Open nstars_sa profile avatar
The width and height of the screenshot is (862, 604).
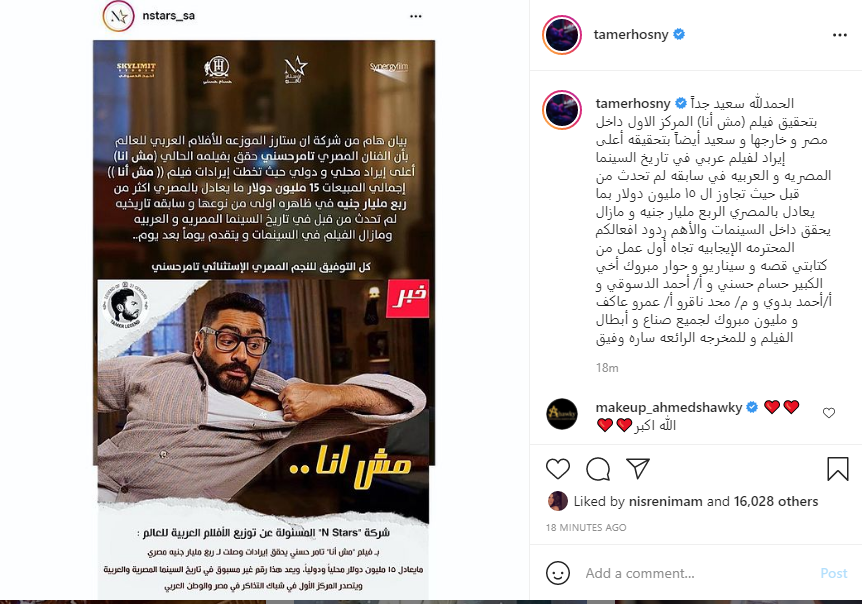click(118, 16)
